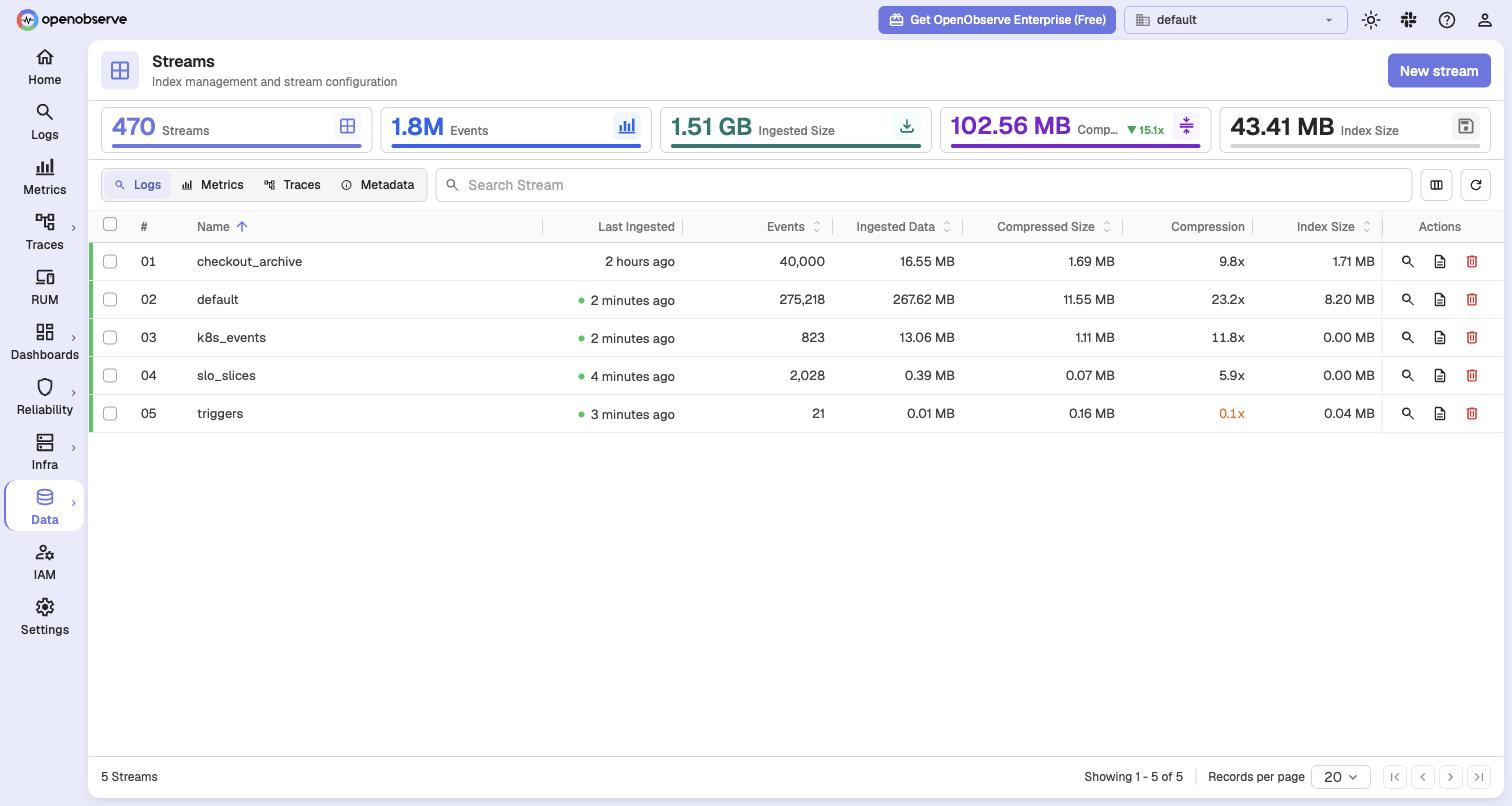
Task: Click the slo_slices stream name
Action: click(226, 376)
